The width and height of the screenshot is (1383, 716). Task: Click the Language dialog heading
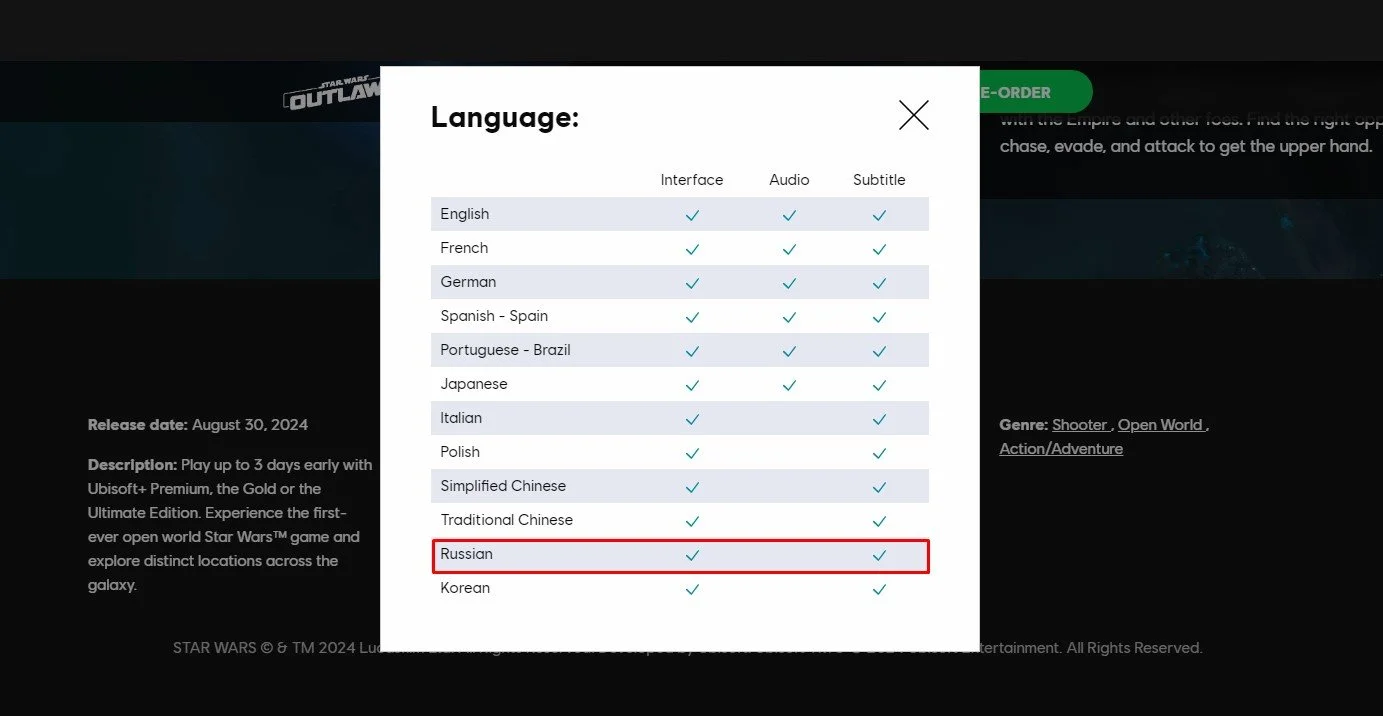pyautogui.click(x=505, y=117)
